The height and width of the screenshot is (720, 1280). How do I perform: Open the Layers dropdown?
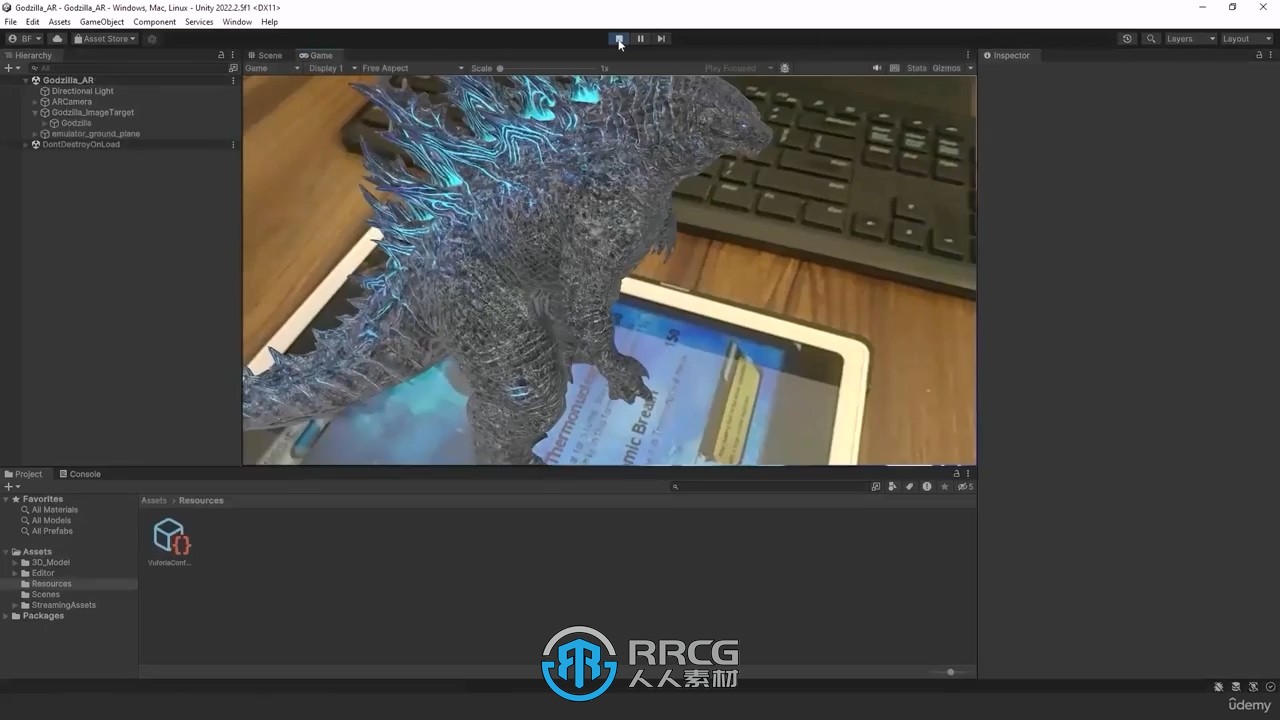pyautogui.click(x=1190, y=39)
